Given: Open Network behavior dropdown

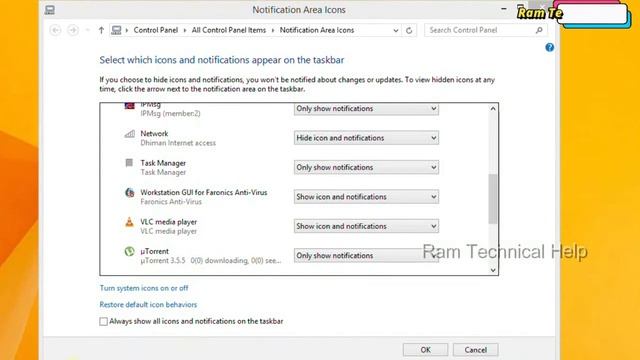Looking at the screenshot, I should pyautogui.click(x=366, y=138).
